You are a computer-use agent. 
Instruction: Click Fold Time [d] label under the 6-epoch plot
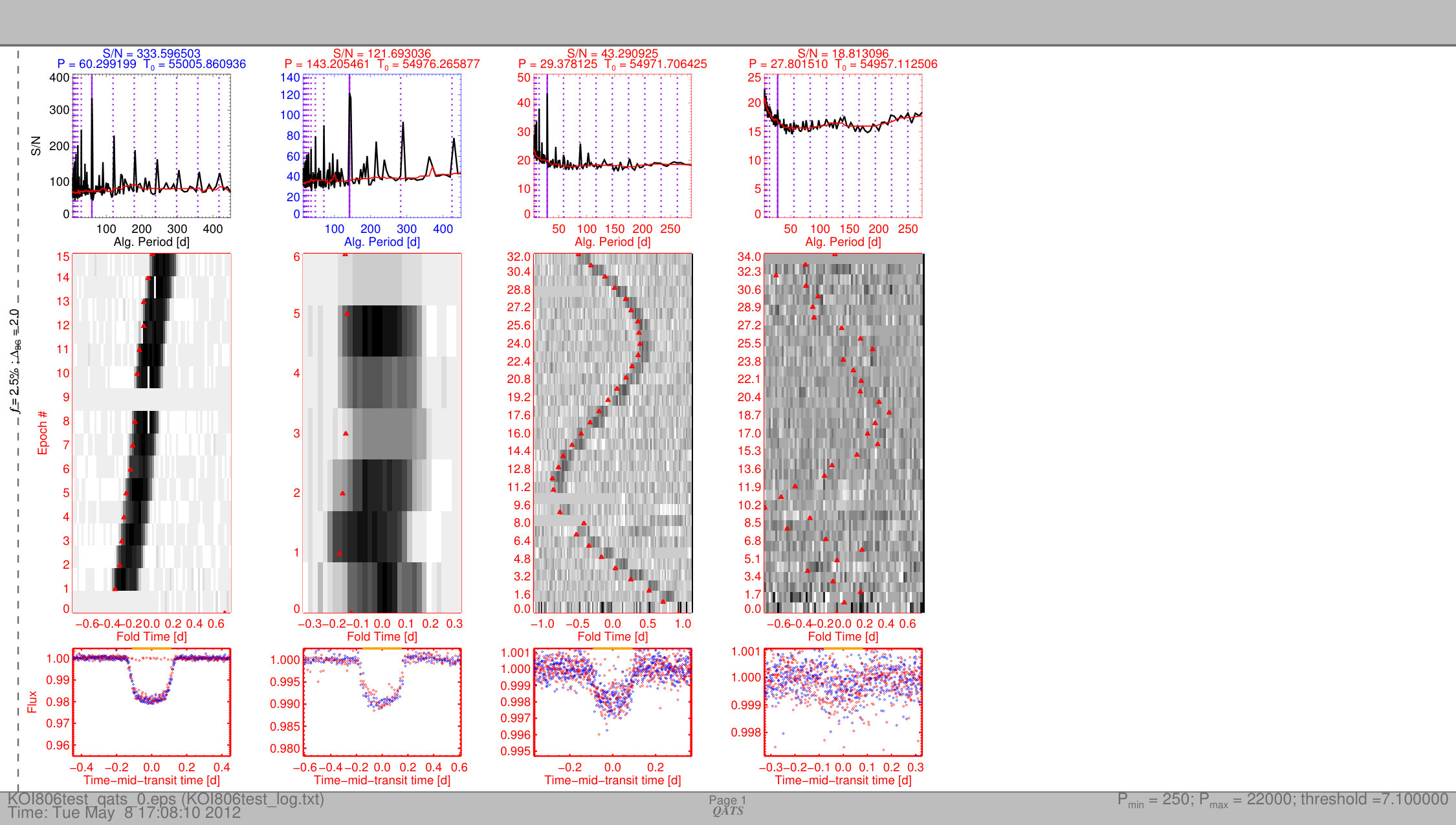[382, 637]
